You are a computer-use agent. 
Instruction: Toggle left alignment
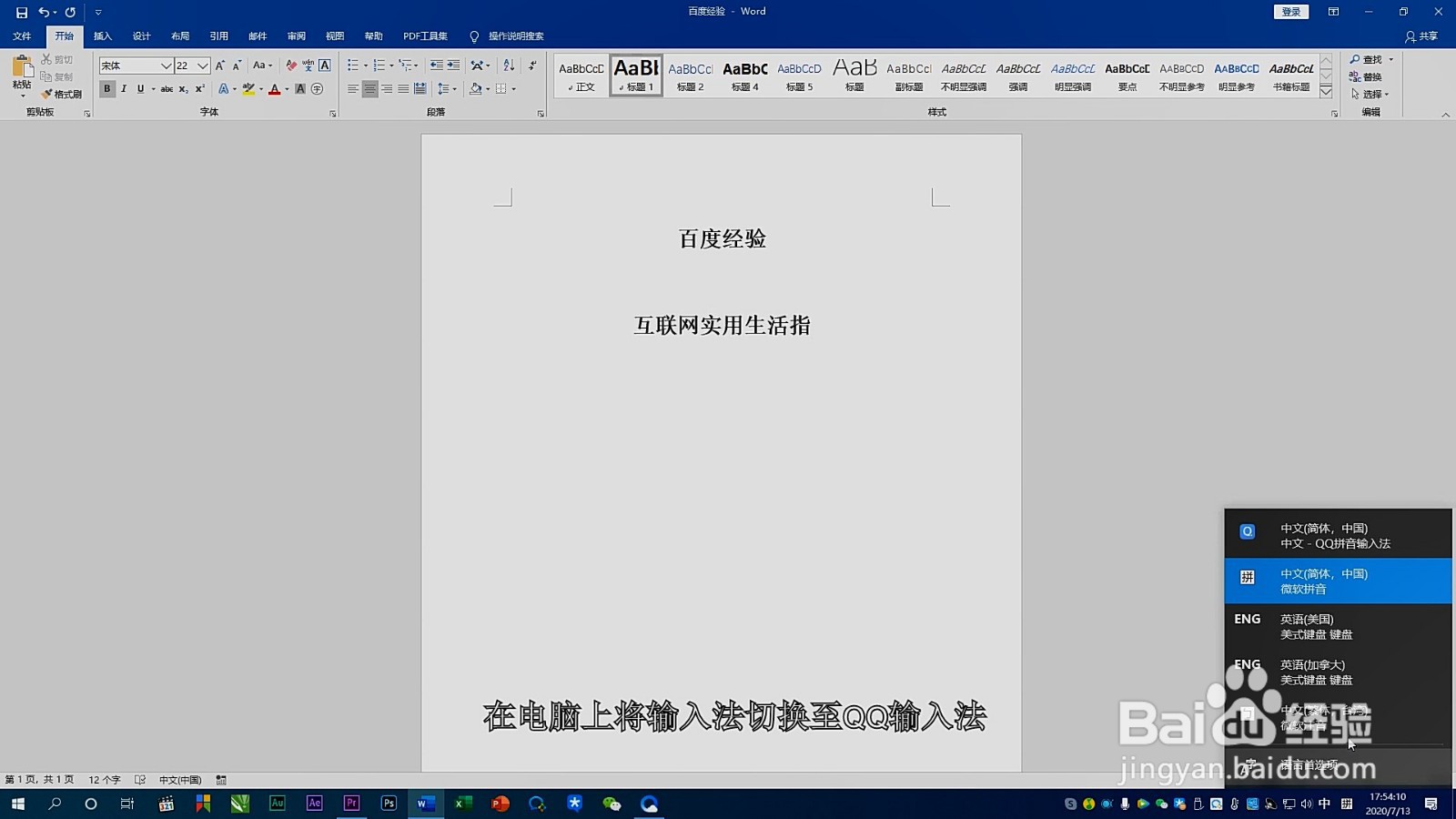(353, 89)
